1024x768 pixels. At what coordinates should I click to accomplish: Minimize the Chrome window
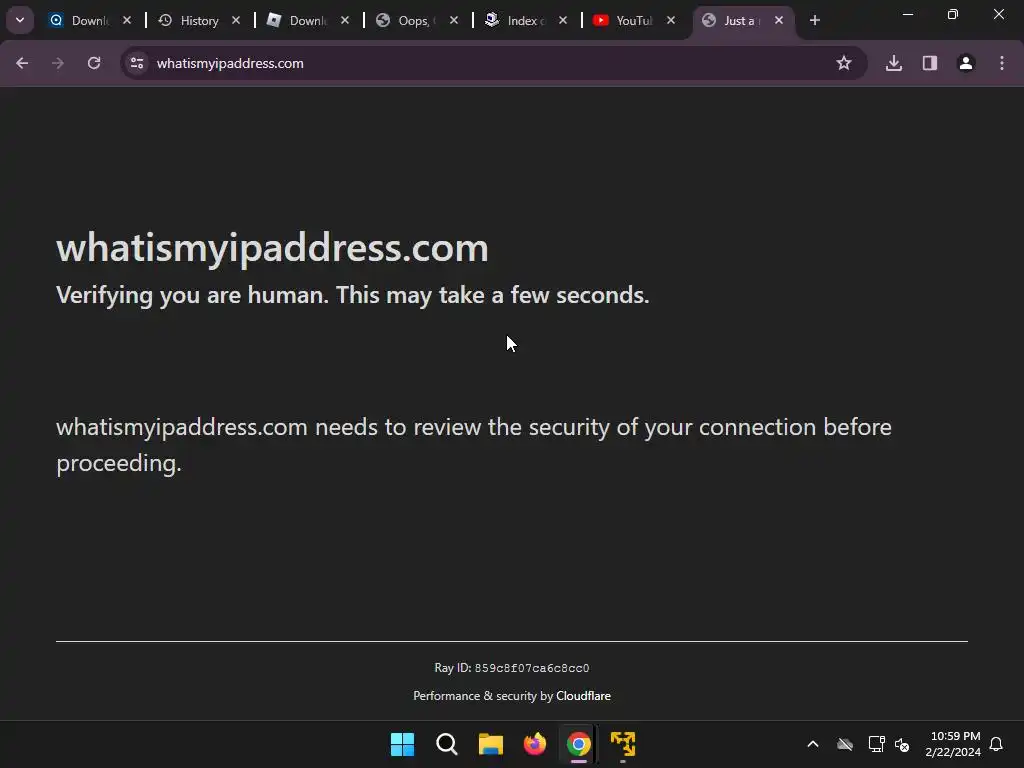click(908, 14)
